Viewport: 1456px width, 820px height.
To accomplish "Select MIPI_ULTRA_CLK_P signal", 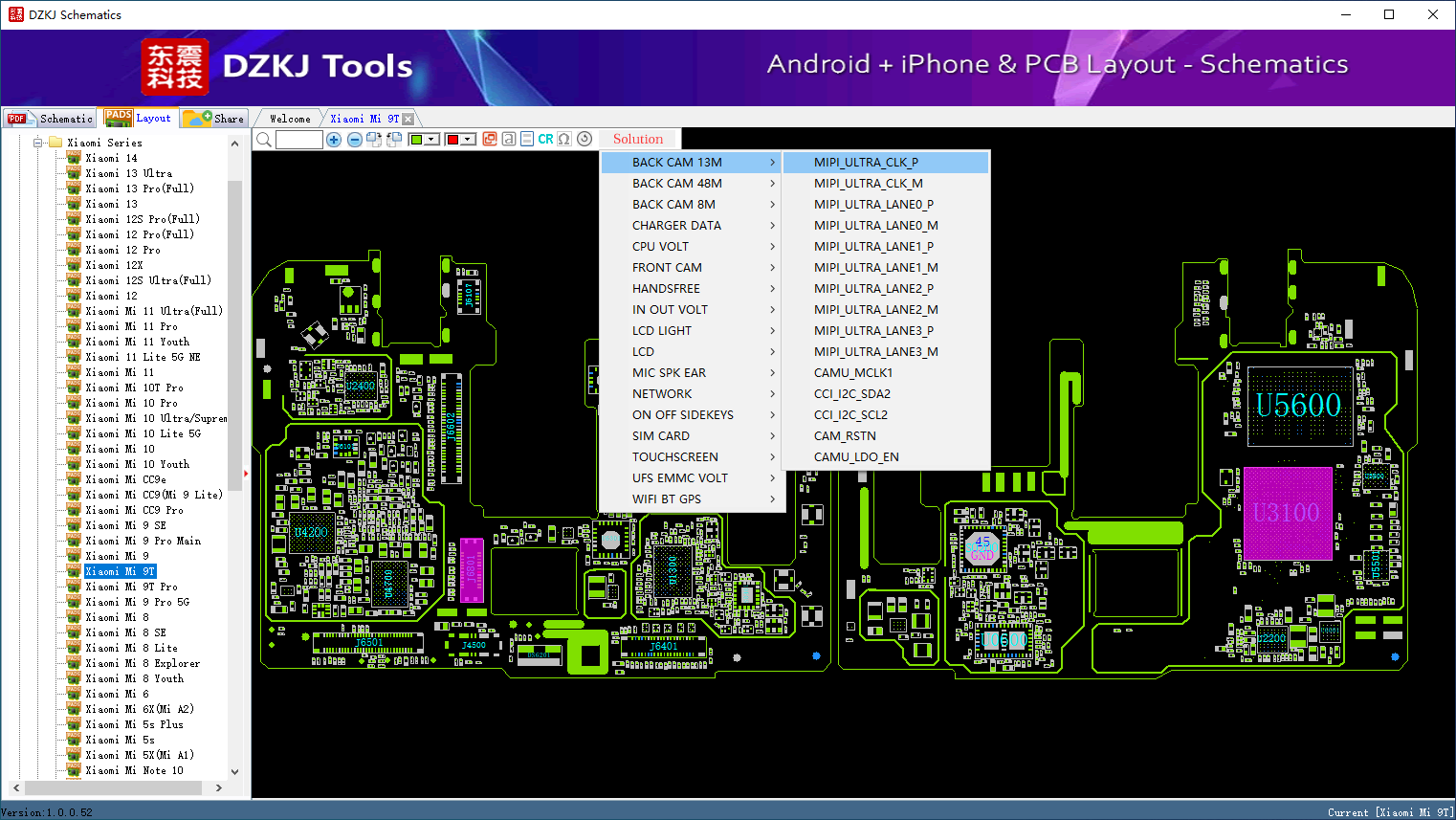I will point(886,163).
